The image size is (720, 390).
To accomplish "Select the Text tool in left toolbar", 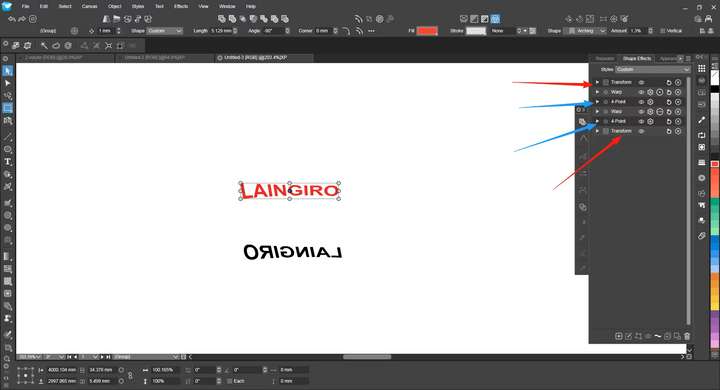I will coord(8,162).
